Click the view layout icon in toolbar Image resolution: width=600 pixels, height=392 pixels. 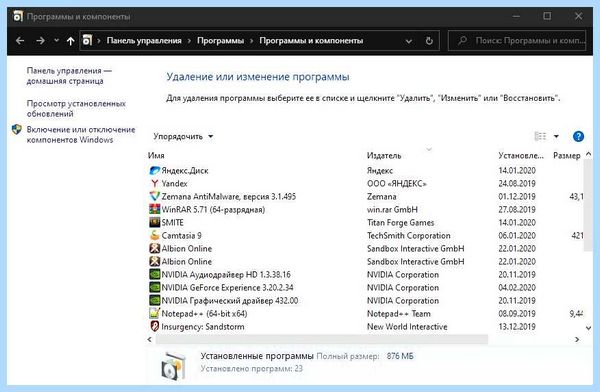540,137
